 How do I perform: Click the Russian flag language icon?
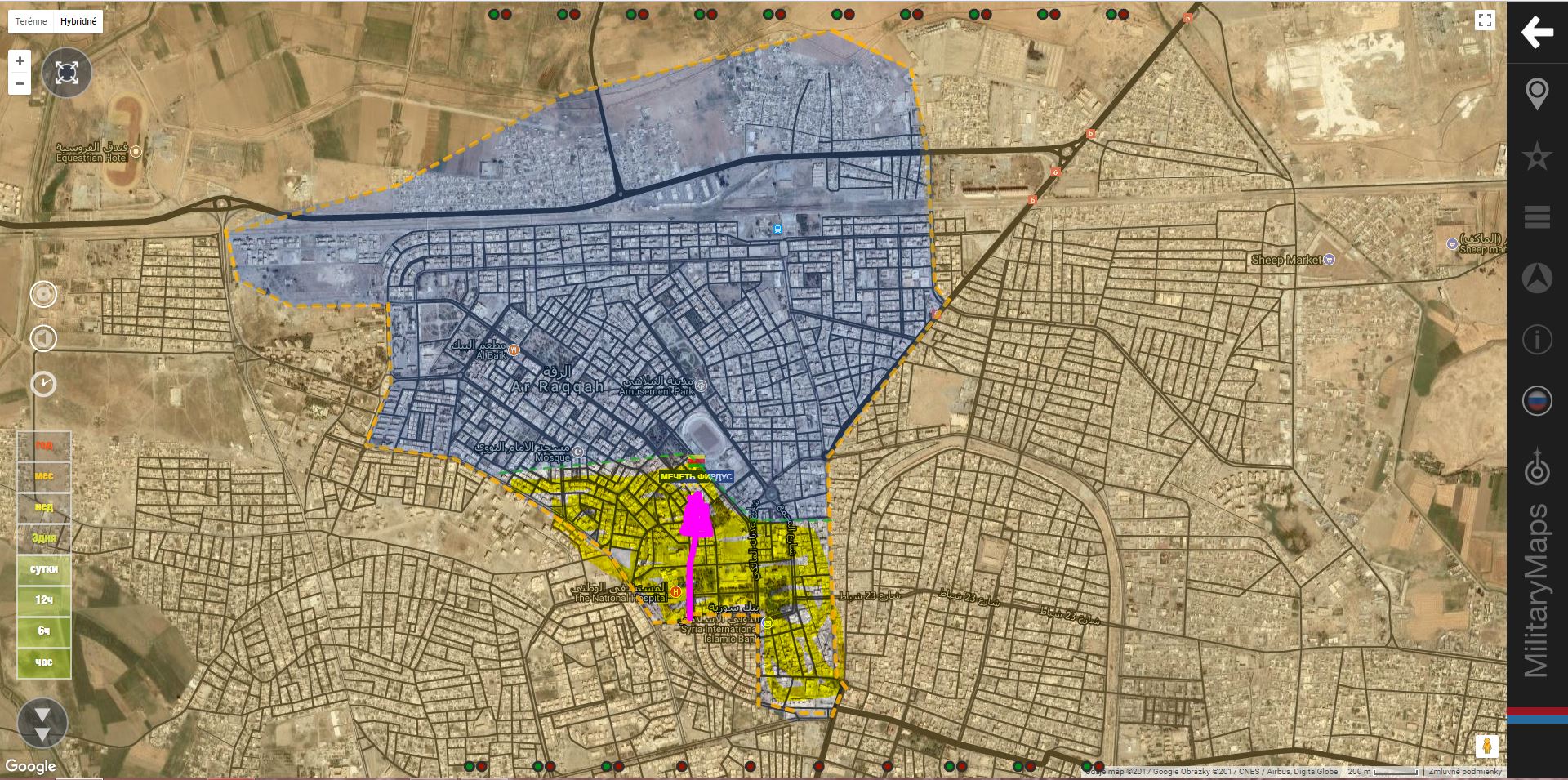1536,401
